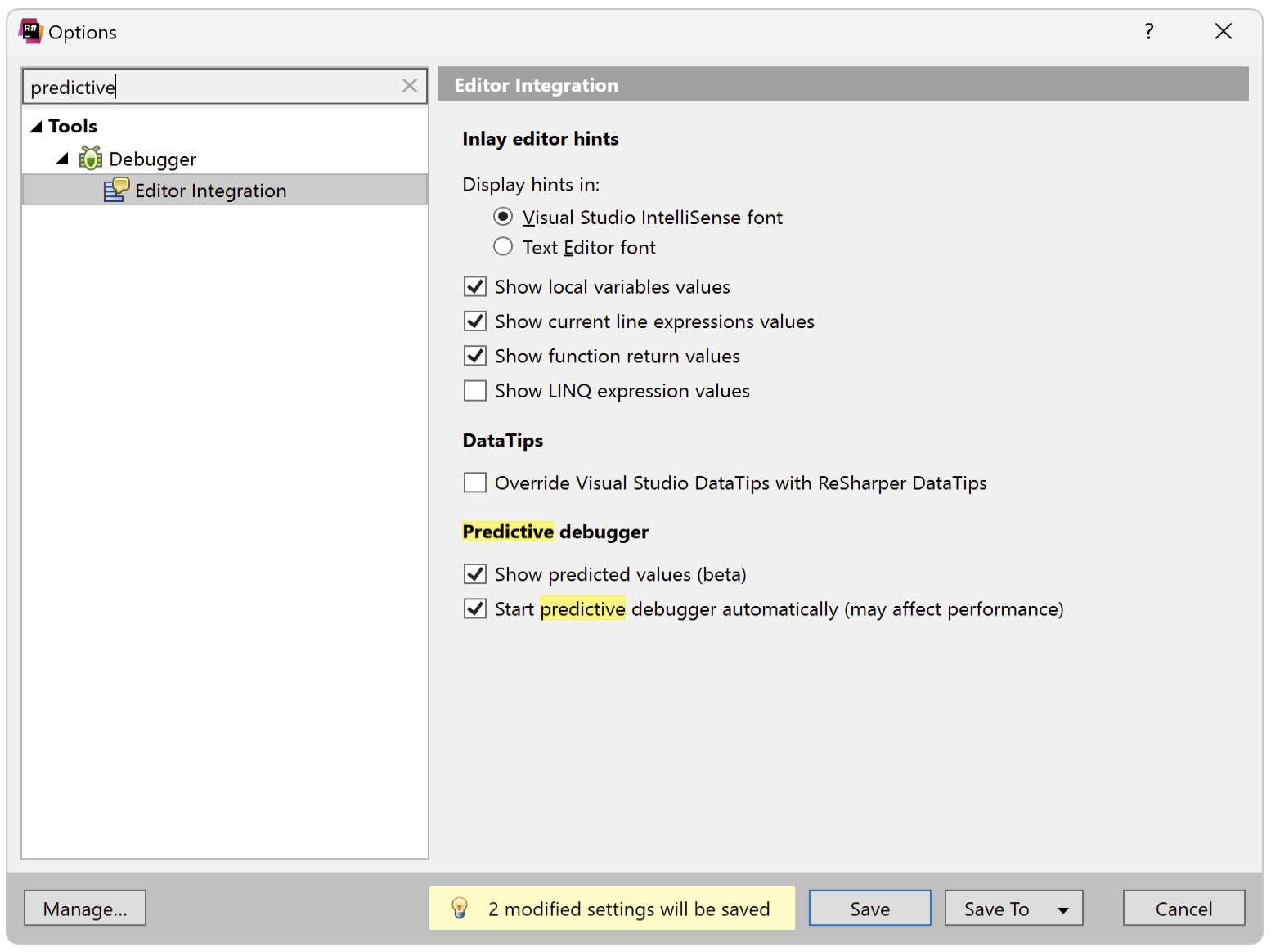Click the 'Inlay editor hints' heading
1271x952 pixels.
[541, 139]
